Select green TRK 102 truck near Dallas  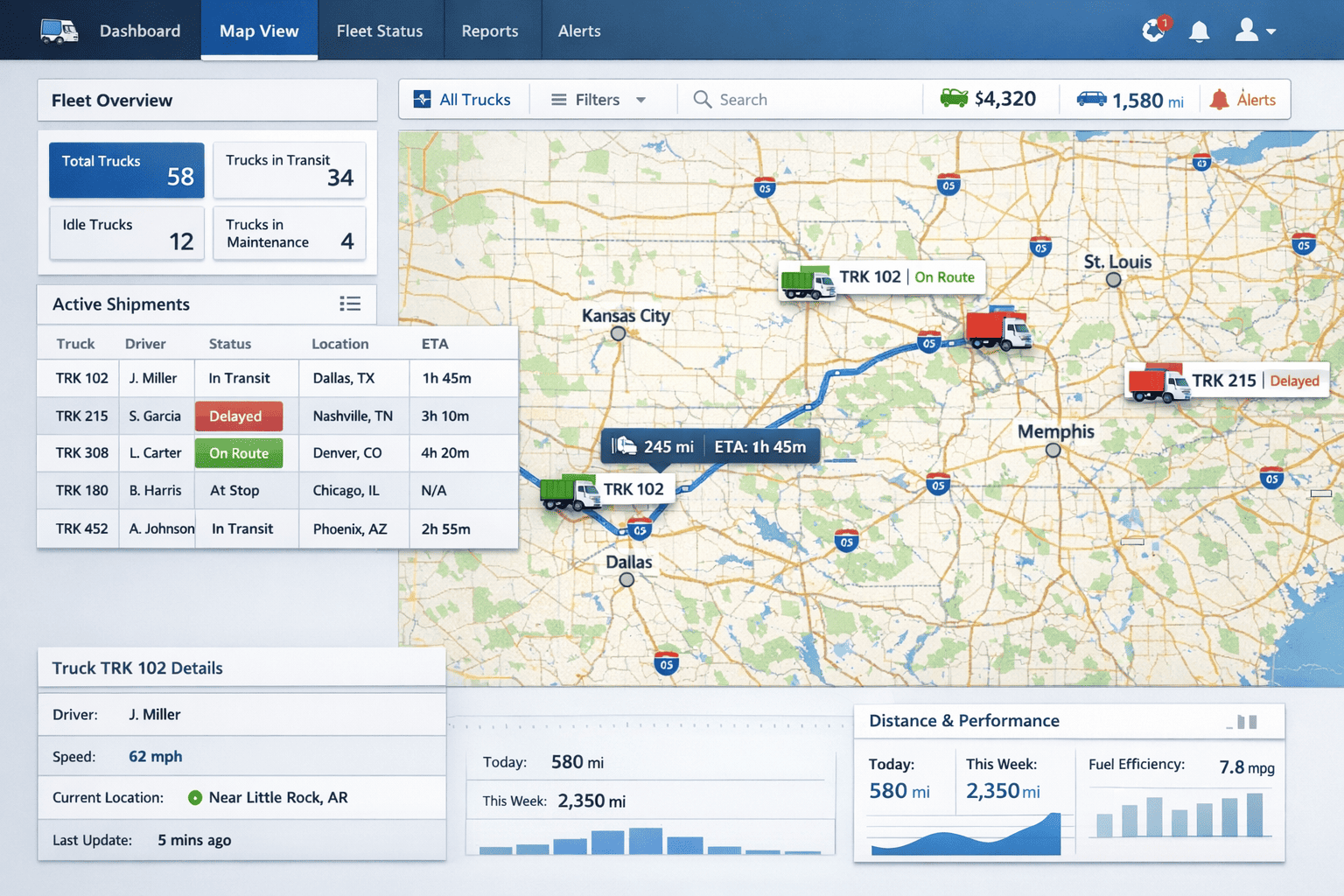pyautogui.click(x=570, y=492)
